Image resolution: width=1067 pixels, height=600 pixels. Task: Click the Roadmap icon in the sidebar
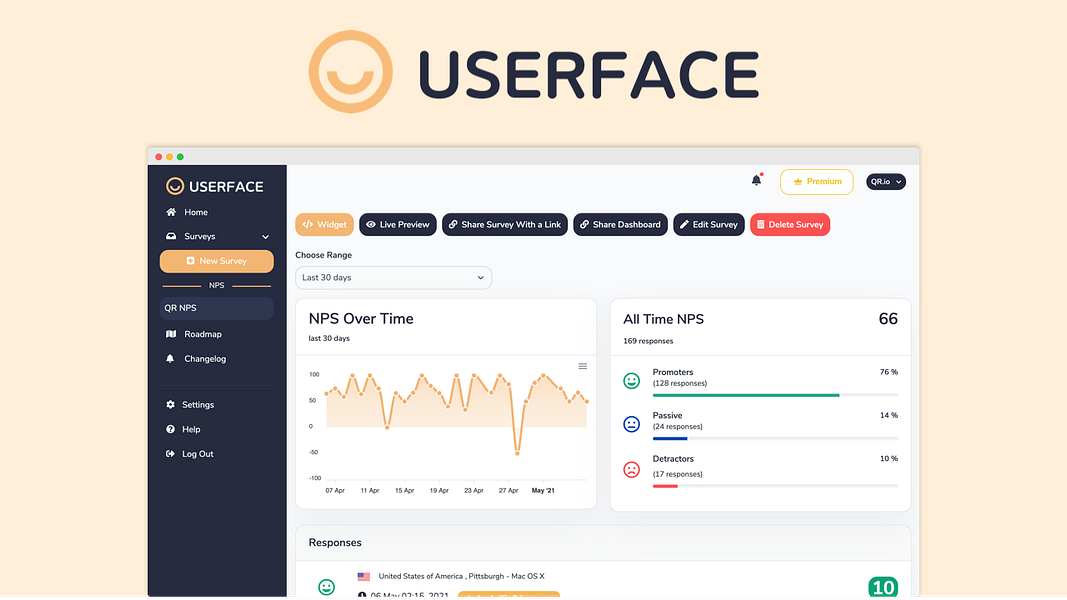(x=172, y=333)
